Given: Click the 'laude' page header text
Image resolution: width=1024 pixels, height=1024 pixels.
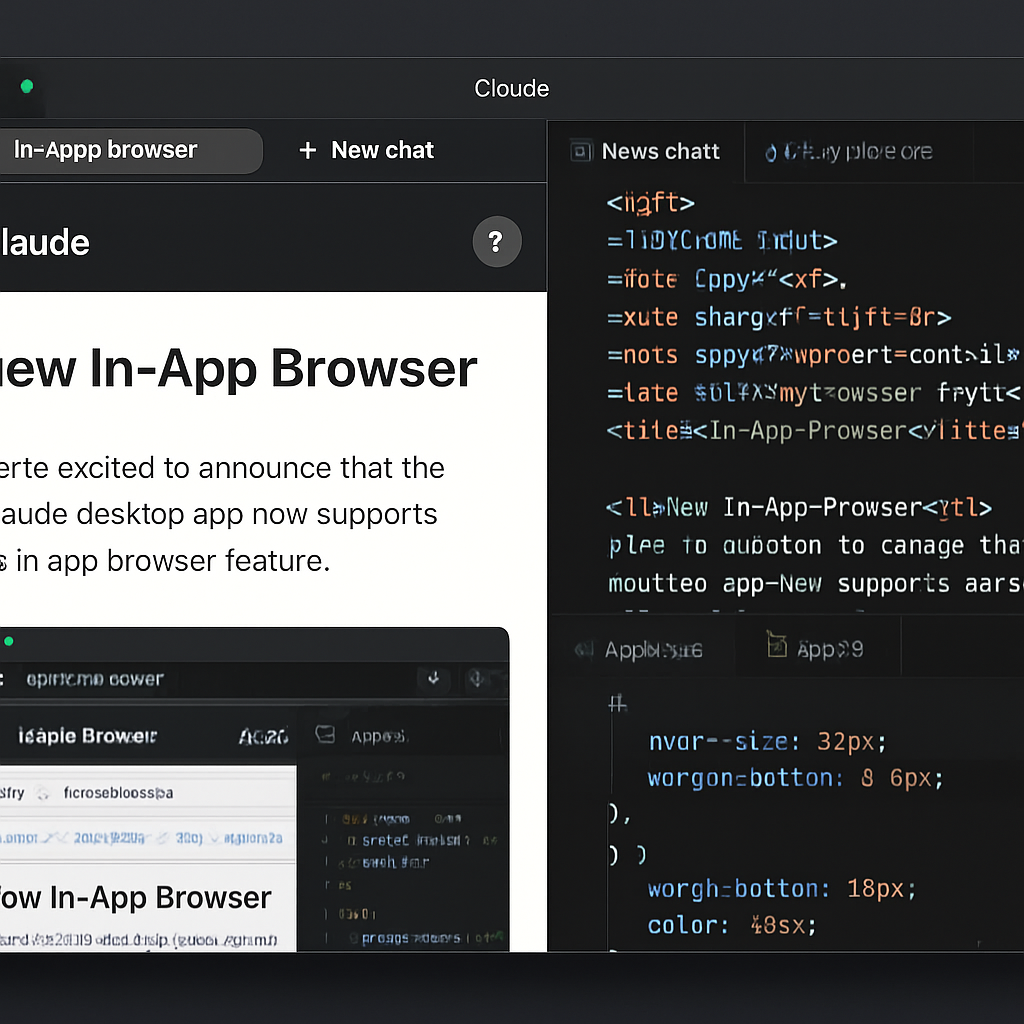Looking at the screenshot, I should [x=44, y=243].
